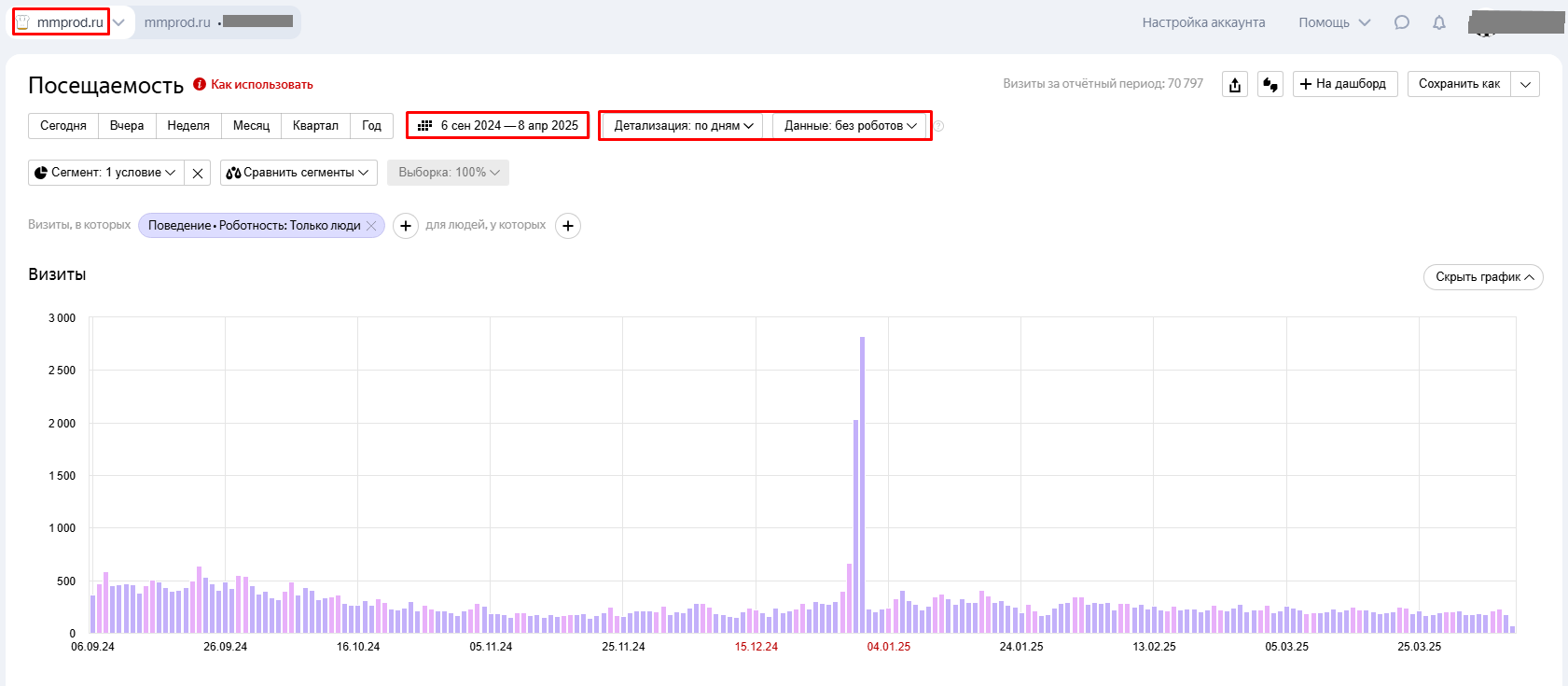Image resolution: width=1568 pixels, height=686 pixels.
Task: Open Настройка аккаунта link
Action: tap(1203, 22)
